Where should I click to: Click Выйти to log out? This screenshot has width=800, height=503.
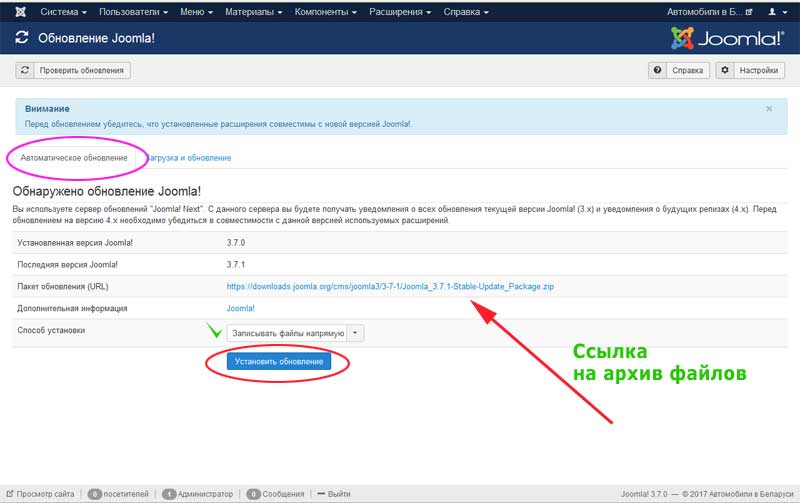pyautogui.click(x=334, y=494)
